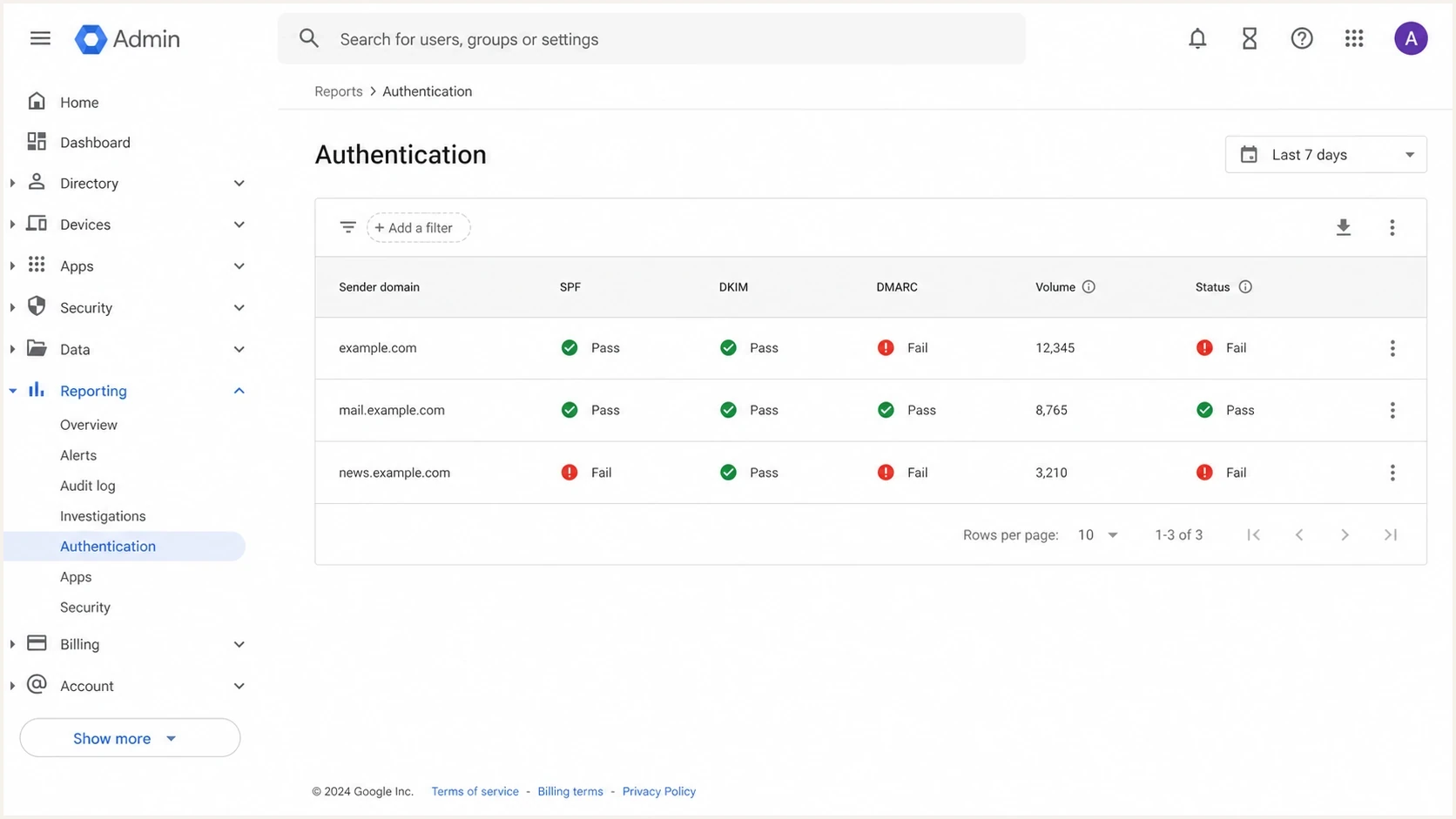This screenshot has width=1456, height=819.
Task: Go to Reports breadcrumb link
Action: tap(339, 91)
